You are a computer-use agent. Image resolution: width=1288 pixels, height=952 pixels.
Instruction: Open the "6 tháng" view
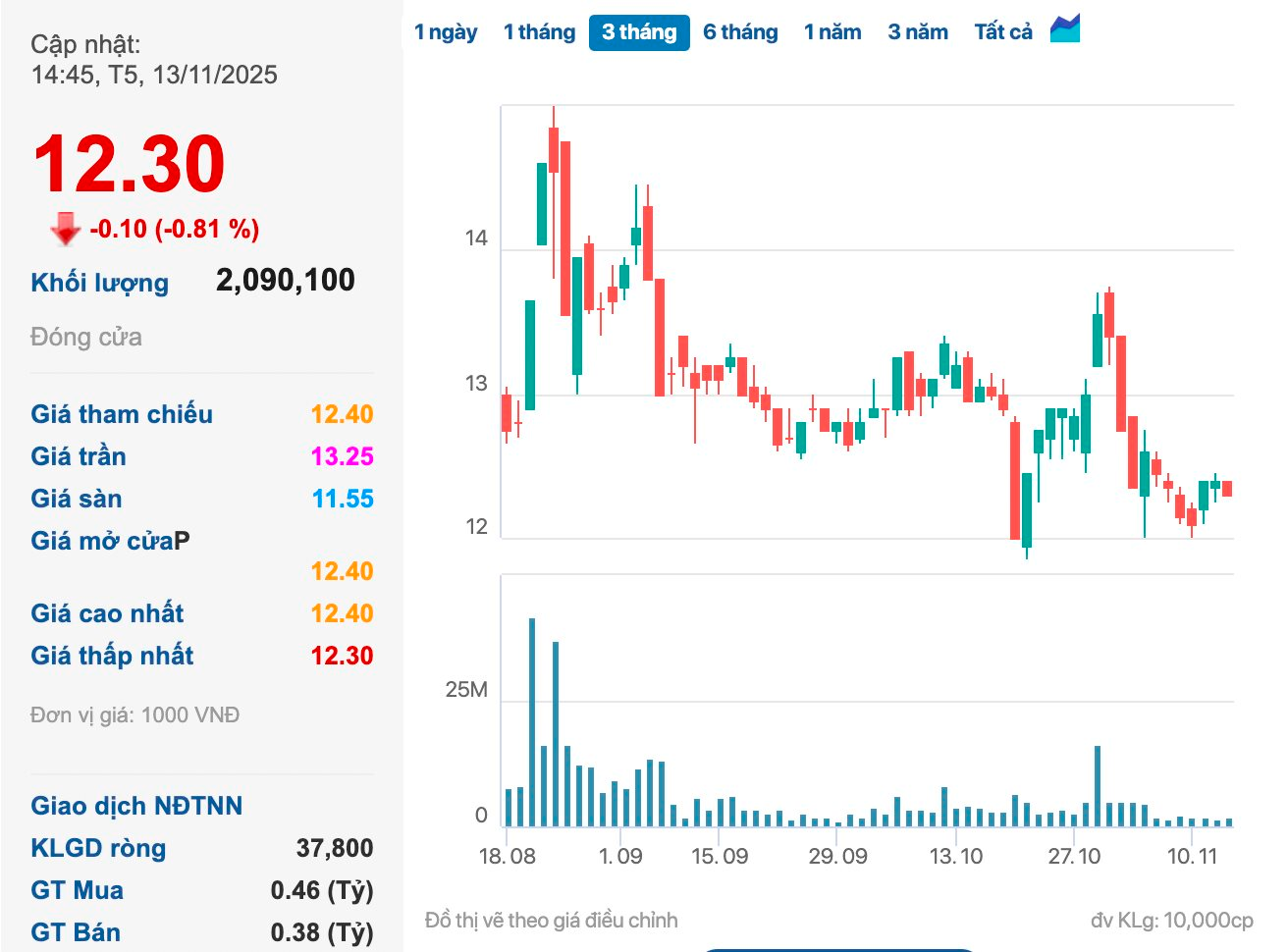click(741, 31)
